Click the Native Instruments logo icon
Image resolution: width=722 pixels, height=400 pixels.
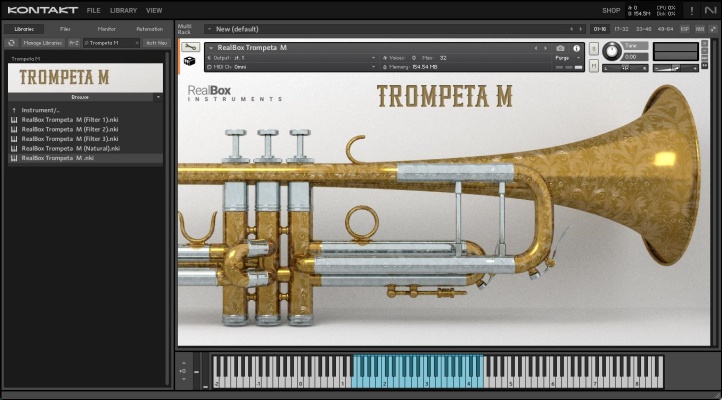click(x=710, y=10)
